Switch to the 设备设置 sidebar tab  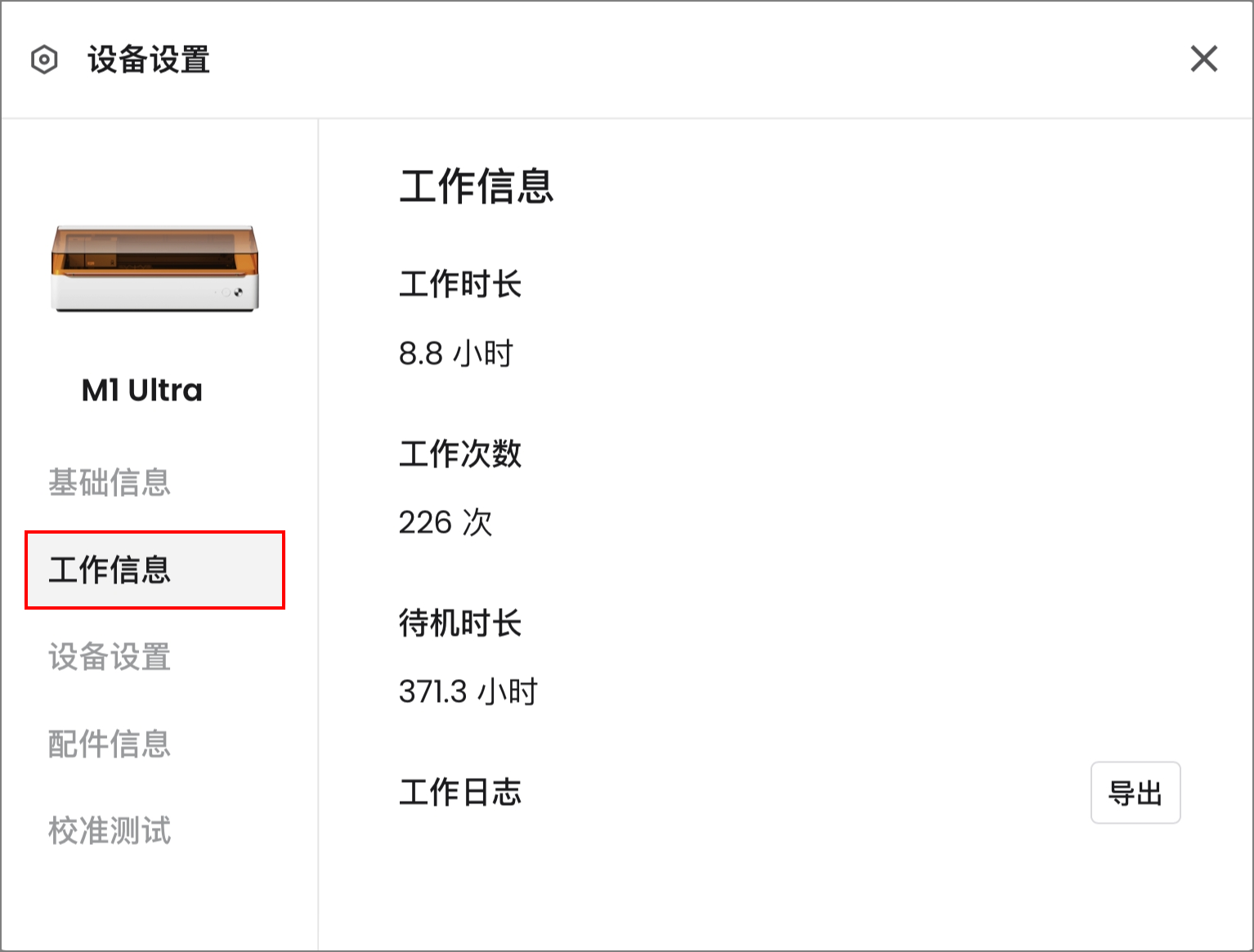click(110, 657)
